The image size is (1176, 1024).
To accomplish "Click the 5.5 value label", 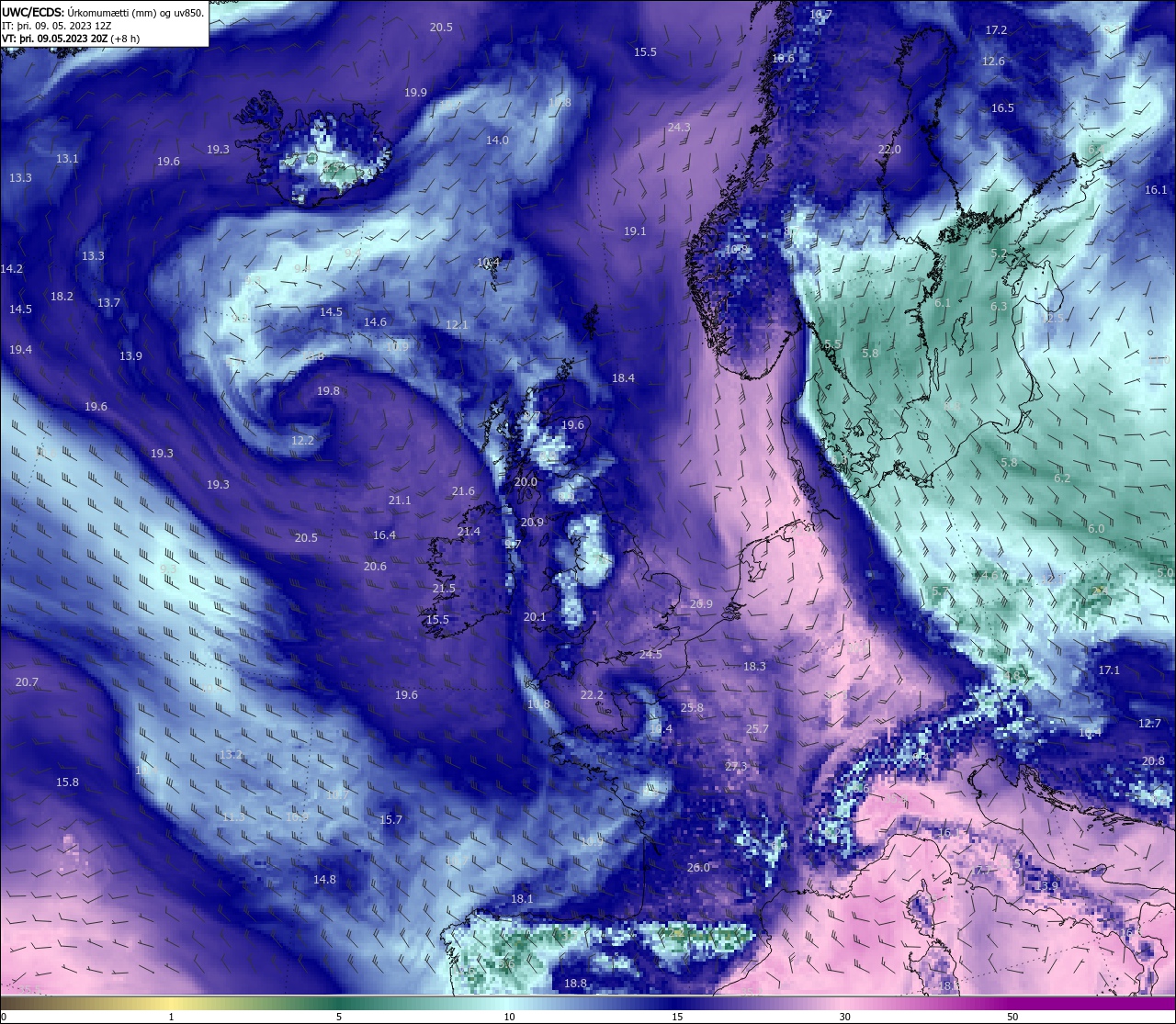I will tap(832, 344).
